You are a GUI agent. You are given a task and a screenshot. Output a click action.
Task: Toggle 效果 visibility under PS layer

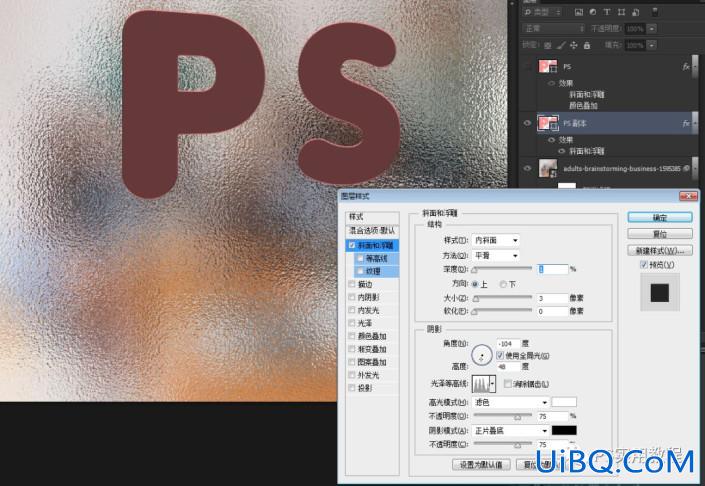(x=552, y=84)
